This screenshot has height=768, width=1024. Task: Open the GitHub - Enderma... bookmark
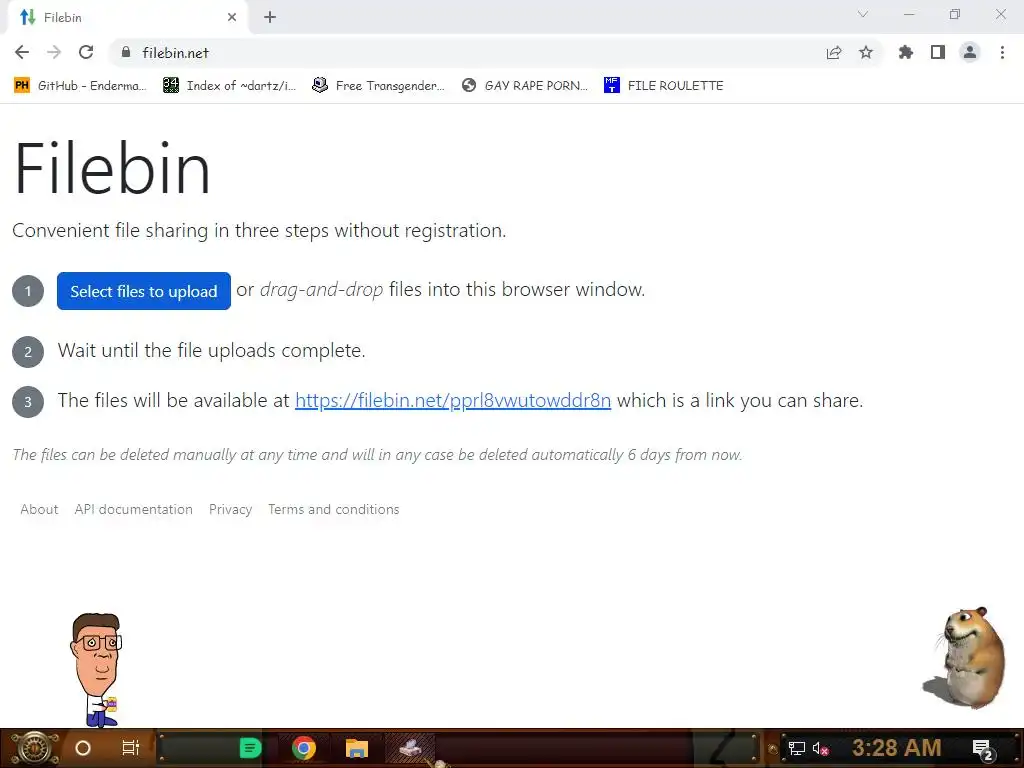point(80,86)
